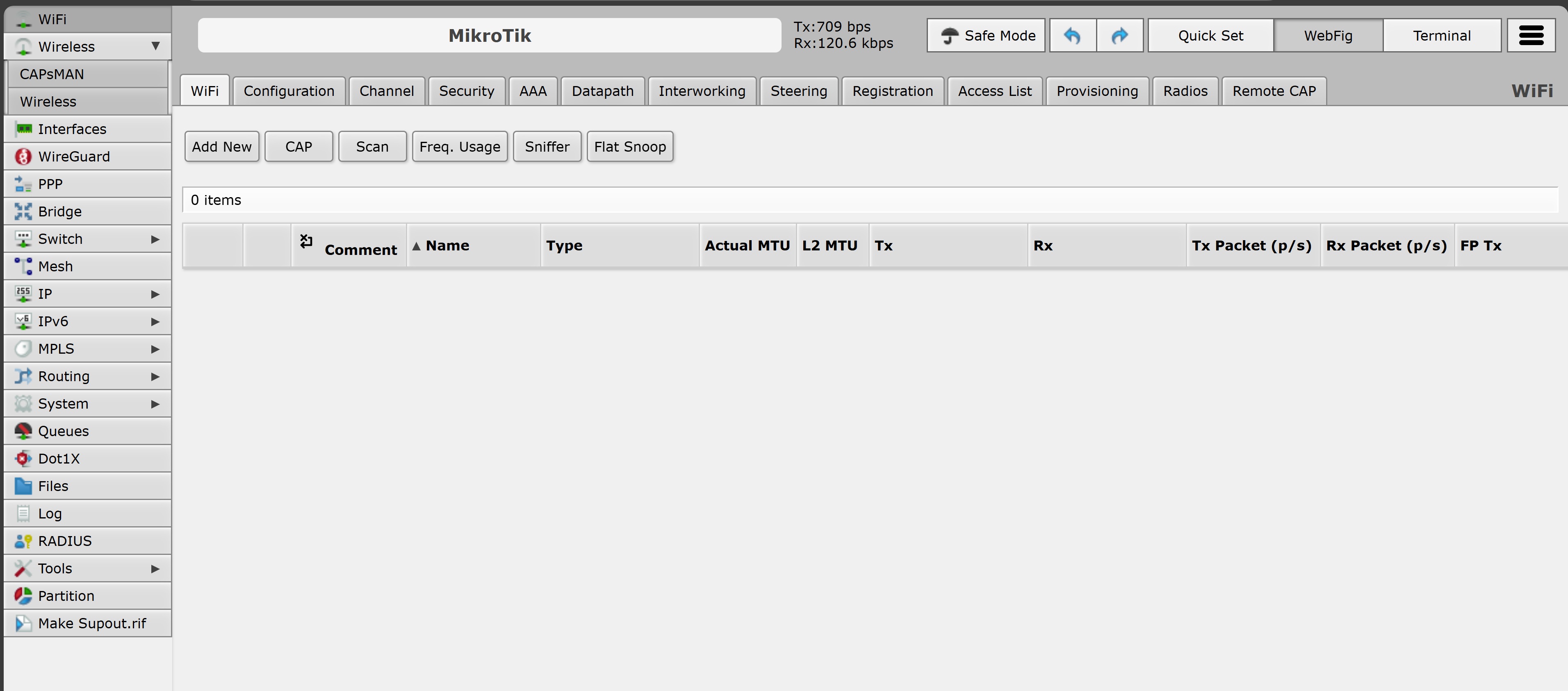Open Quick Set mode

(1211, 36)
